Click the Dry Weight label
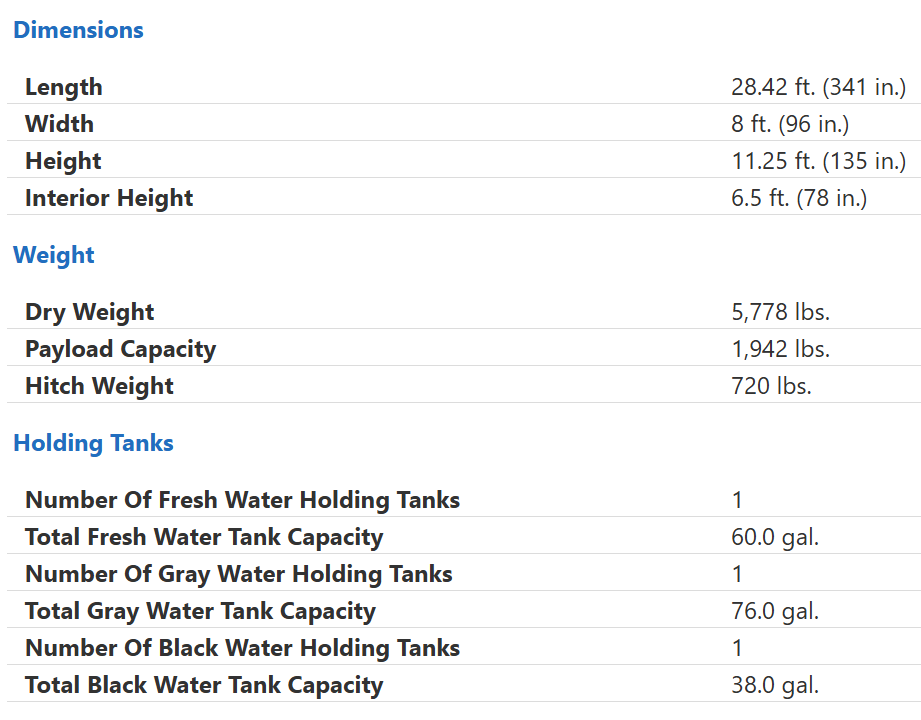The width and height of the screenshot is (921, 720). click(90, 312)
